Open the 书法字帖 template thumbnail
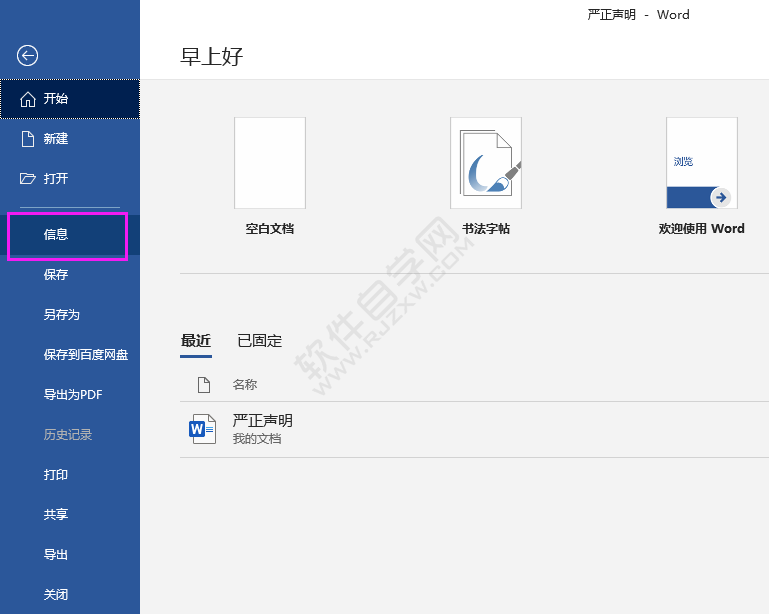 [x=486, y=163]
